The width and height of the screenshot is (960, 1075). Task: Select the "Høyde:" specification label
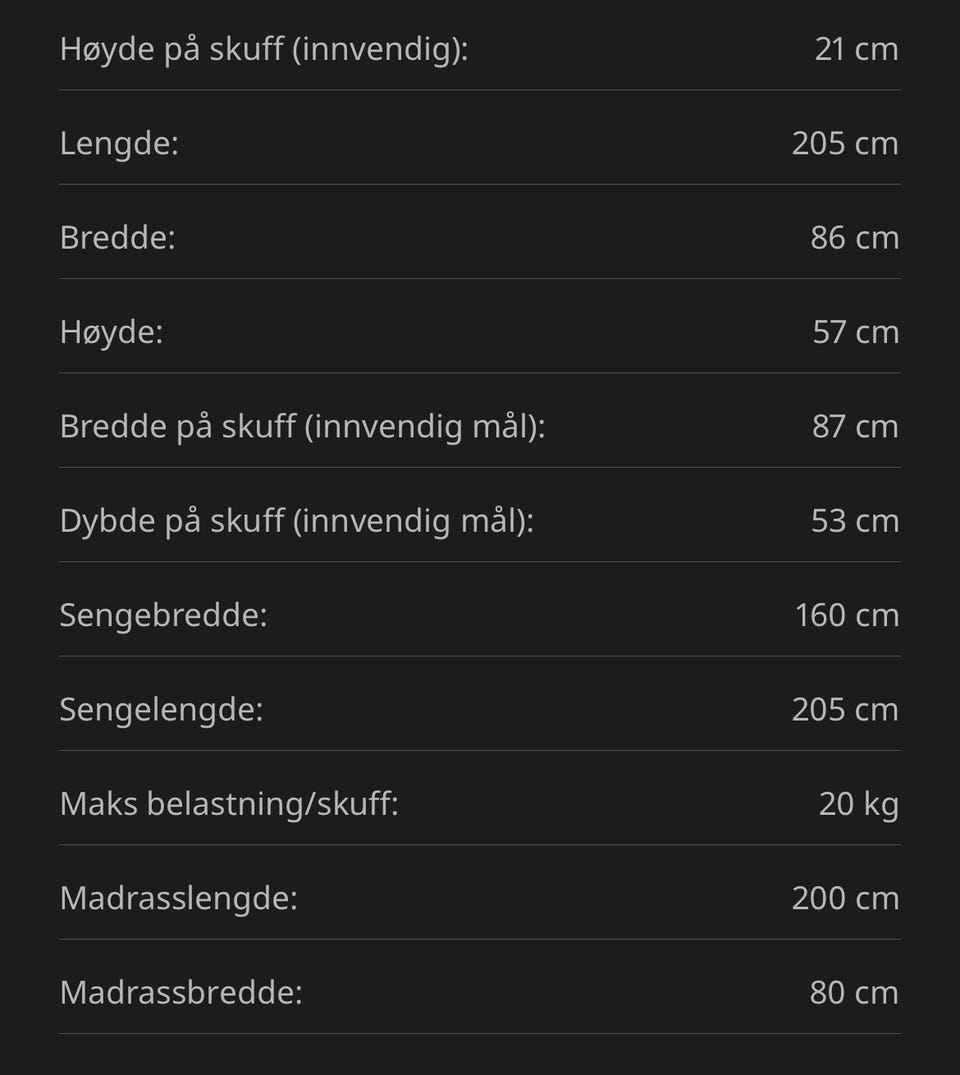[x=112, y=333]
